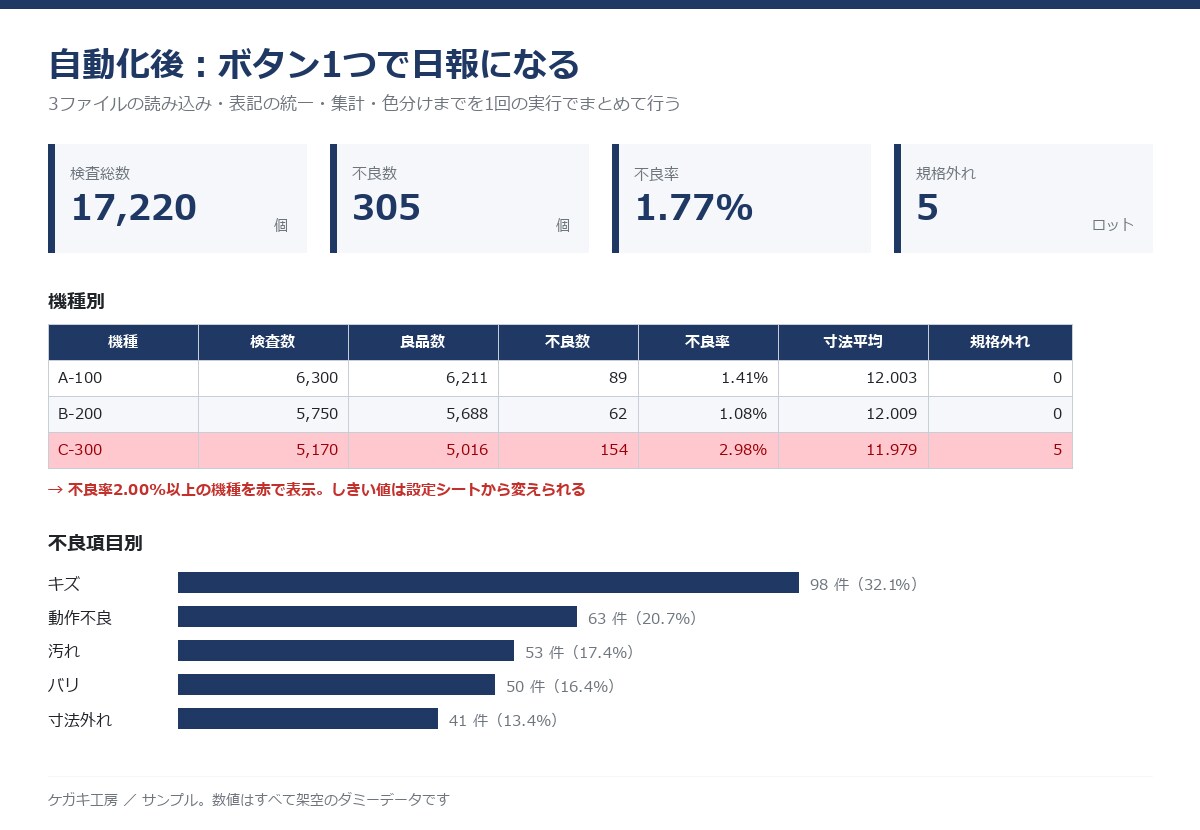Click the バリ chart bar
Screen dimensions: 1200x830
point(336,685)
